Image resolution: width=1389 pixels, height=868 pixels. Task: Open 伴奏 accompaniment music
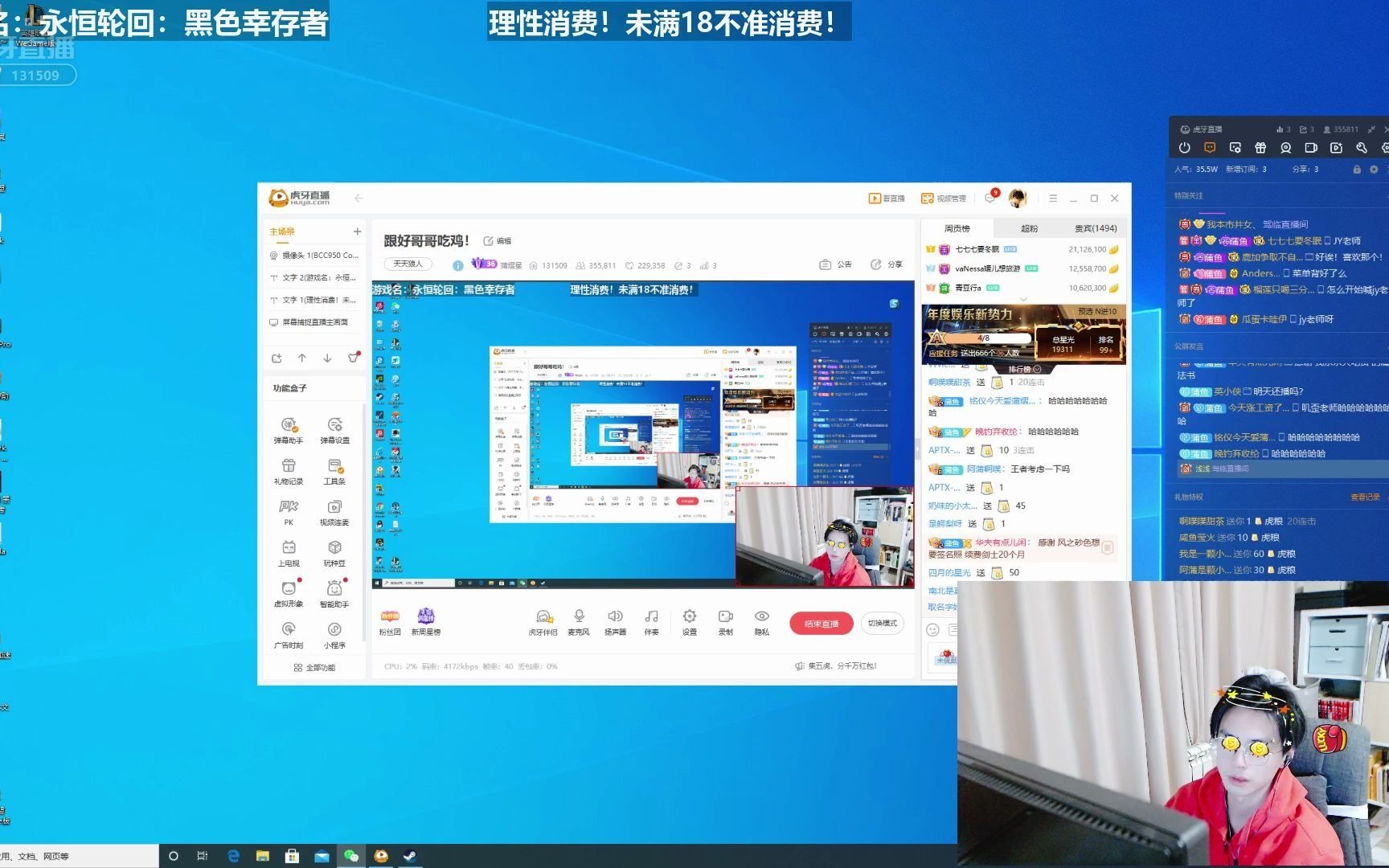click(x=651, y=623)
